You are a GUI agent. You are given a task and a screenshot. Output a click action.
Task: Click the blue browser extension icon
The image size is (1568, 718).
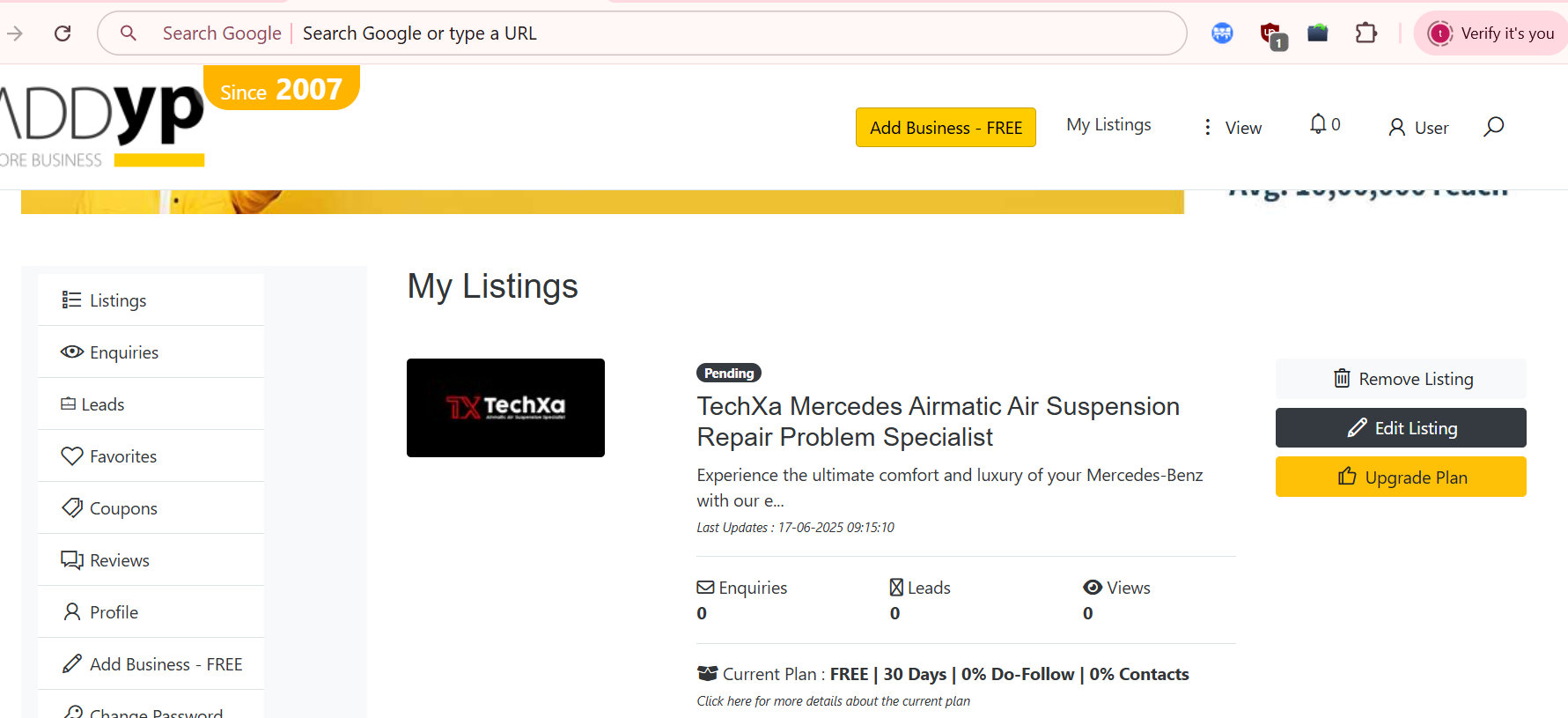point(1222,33)
